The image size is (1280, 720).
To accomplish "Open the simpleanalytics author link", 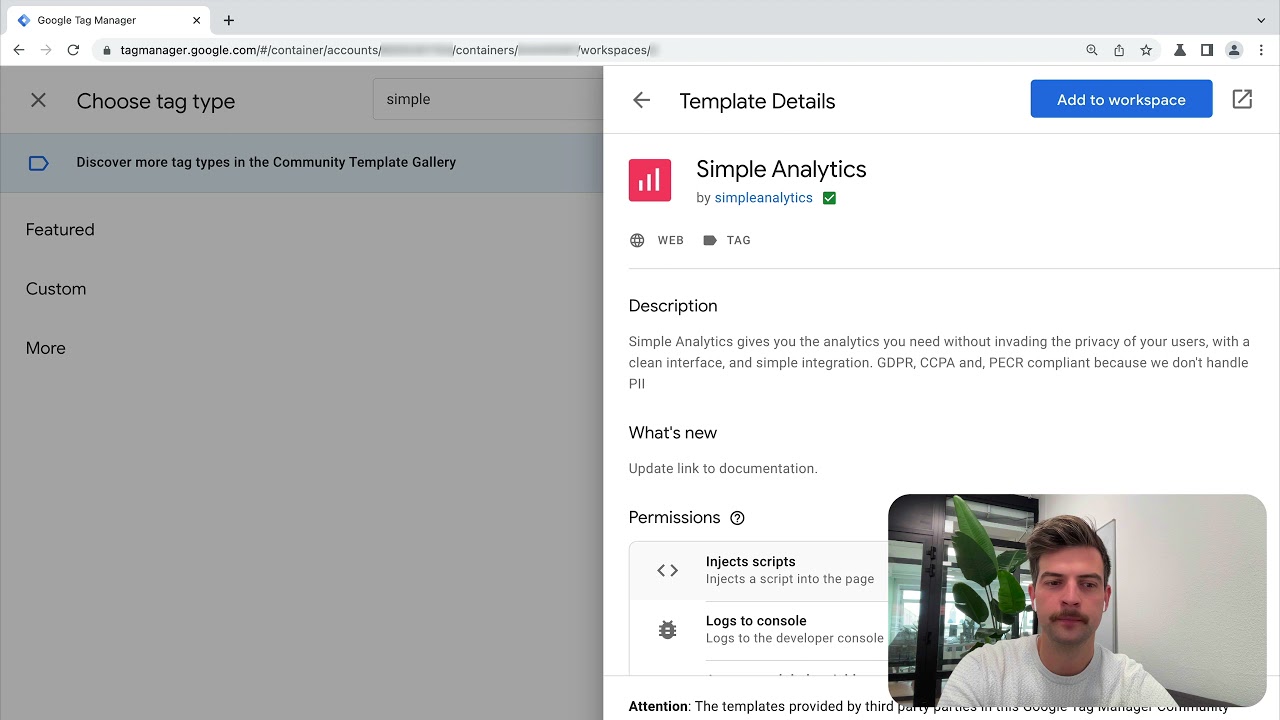I will click(x=763, y=198).
